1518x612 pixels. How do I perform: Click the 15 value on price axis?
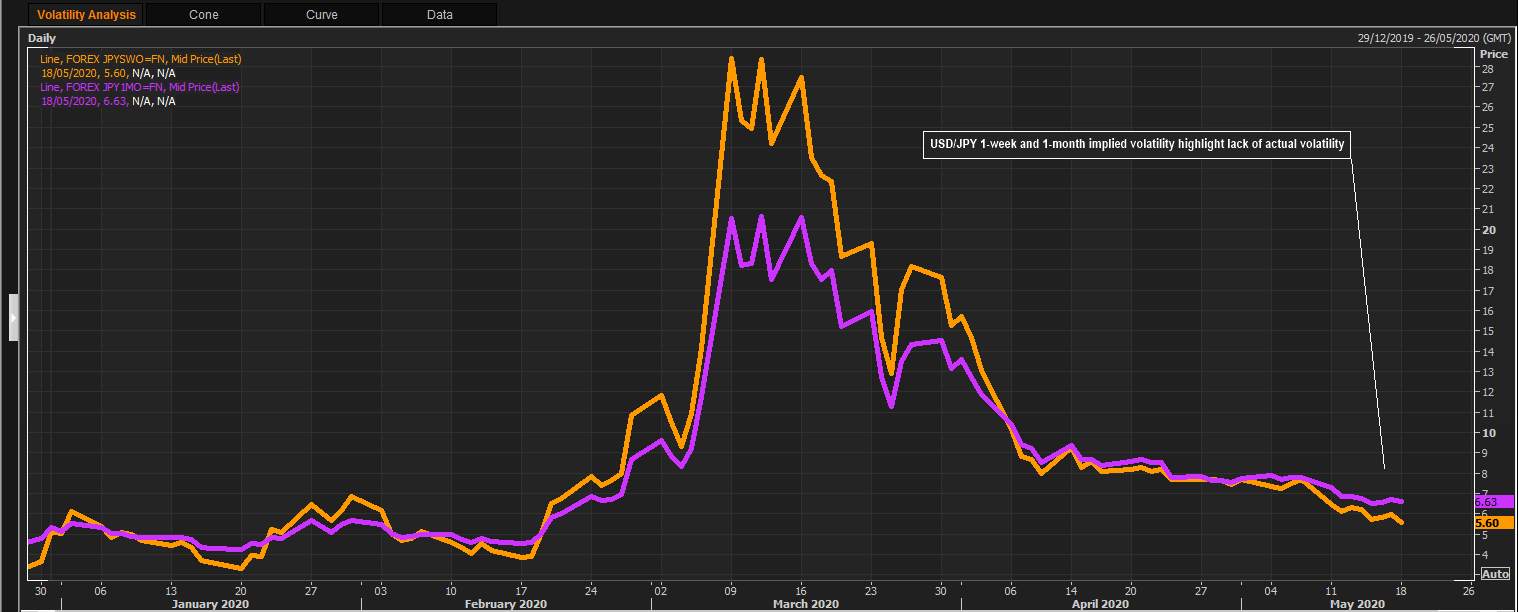pos(1488,331)
